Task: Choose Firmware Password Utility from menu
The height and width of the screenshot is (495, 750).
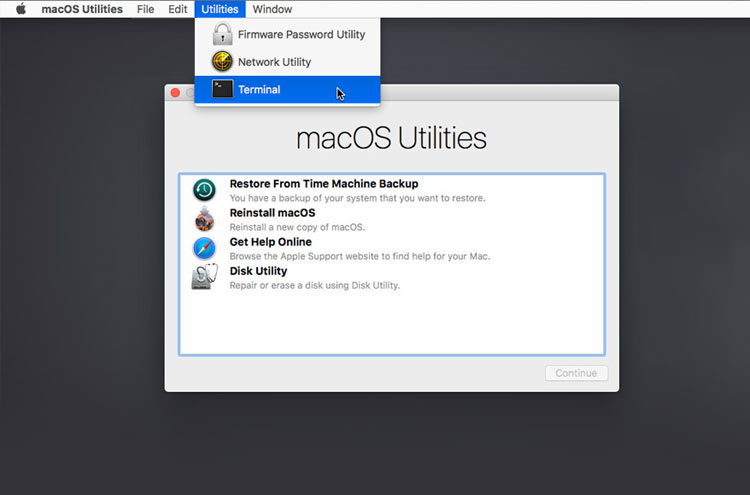Action: pos(287,34)
